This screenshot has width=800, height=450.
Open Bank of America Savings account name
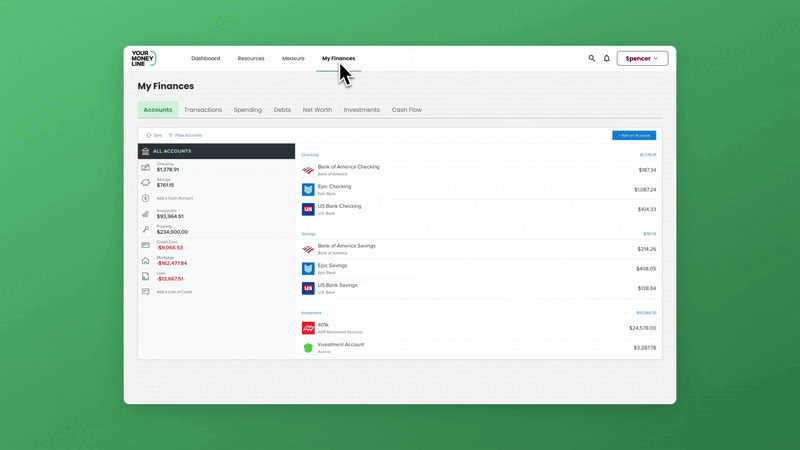pyautogui.click(x=346, y=246)
